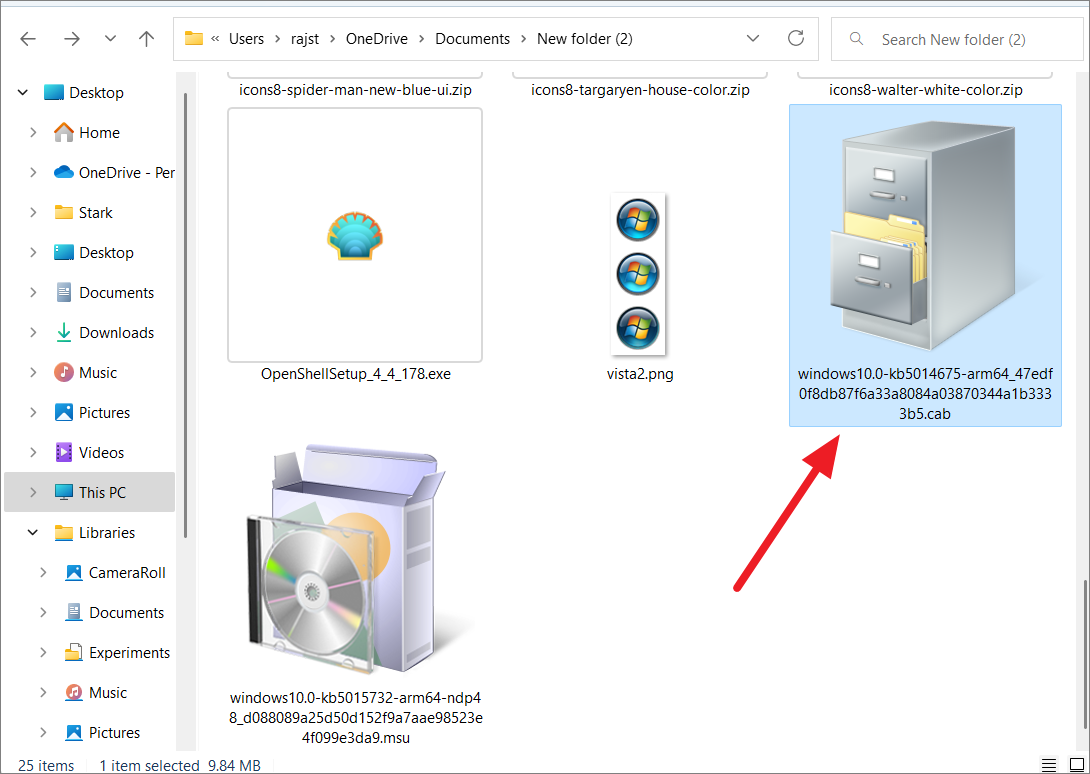Screen dimensions: 1090x774
Task: Open the recent locations dropdown chevron
Action: [110, 39]
